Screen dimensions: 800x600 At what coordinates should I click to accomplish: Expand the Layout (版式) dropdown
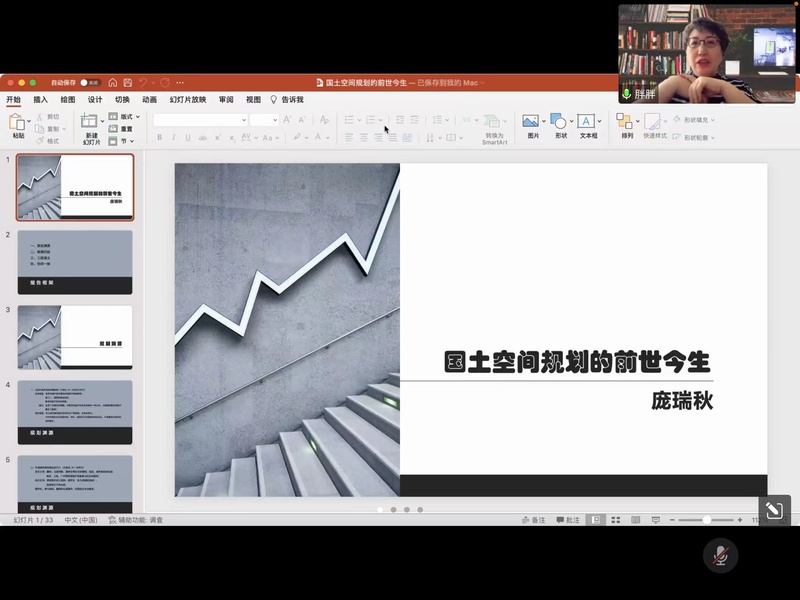tap(125, 117)
